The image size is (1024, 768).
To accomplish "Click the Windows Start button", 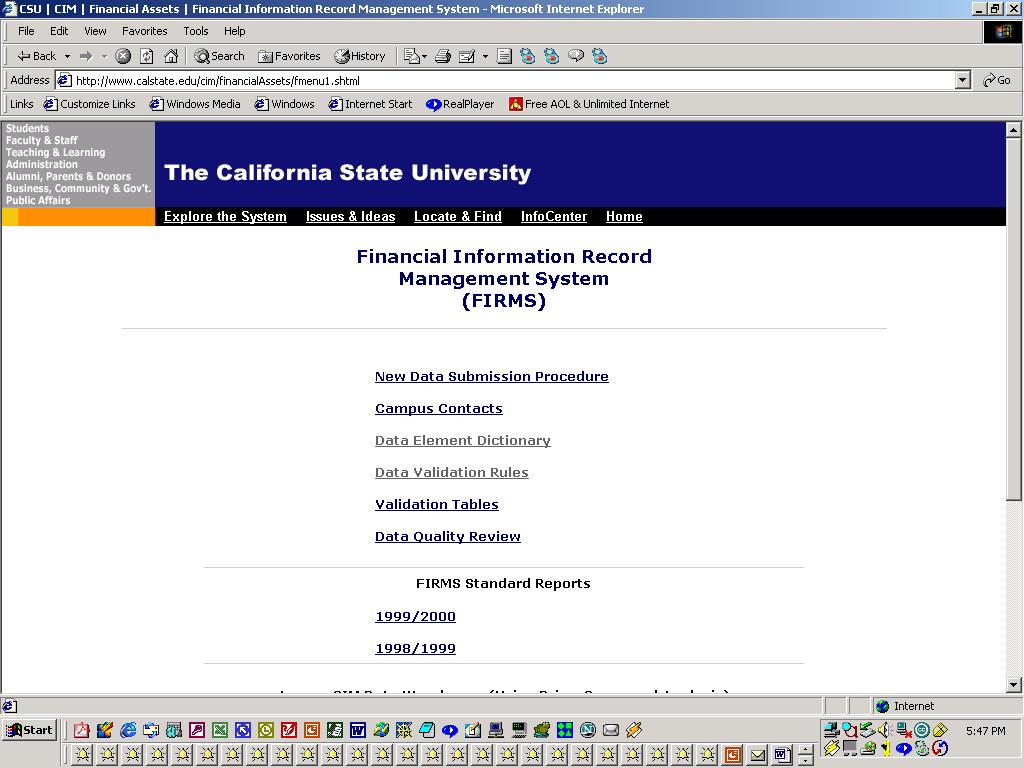I will (29, 730).
